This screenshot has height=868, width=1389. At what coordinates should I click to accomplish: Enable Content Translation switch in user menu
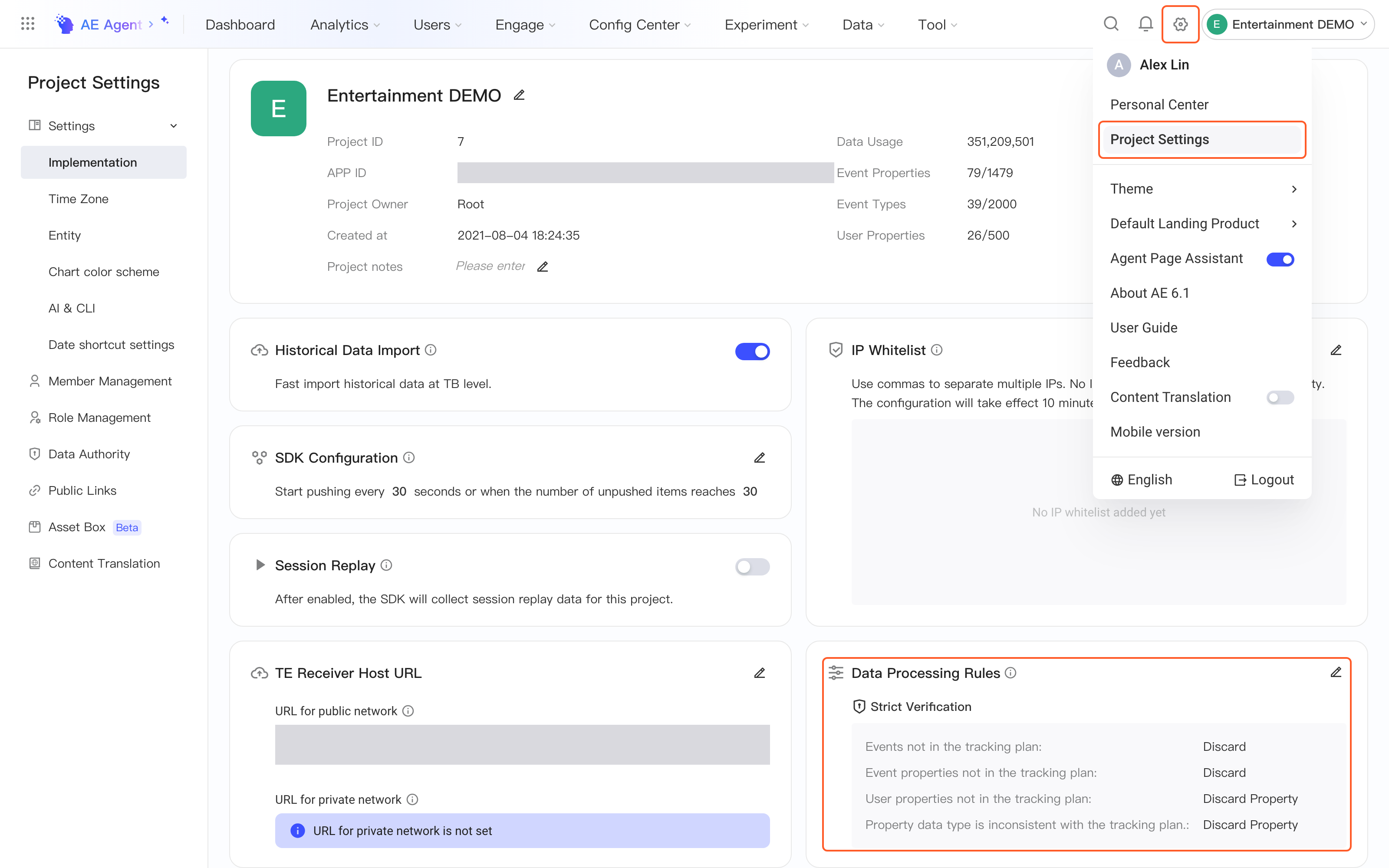pyautogui.click(x=1280, y=397)
